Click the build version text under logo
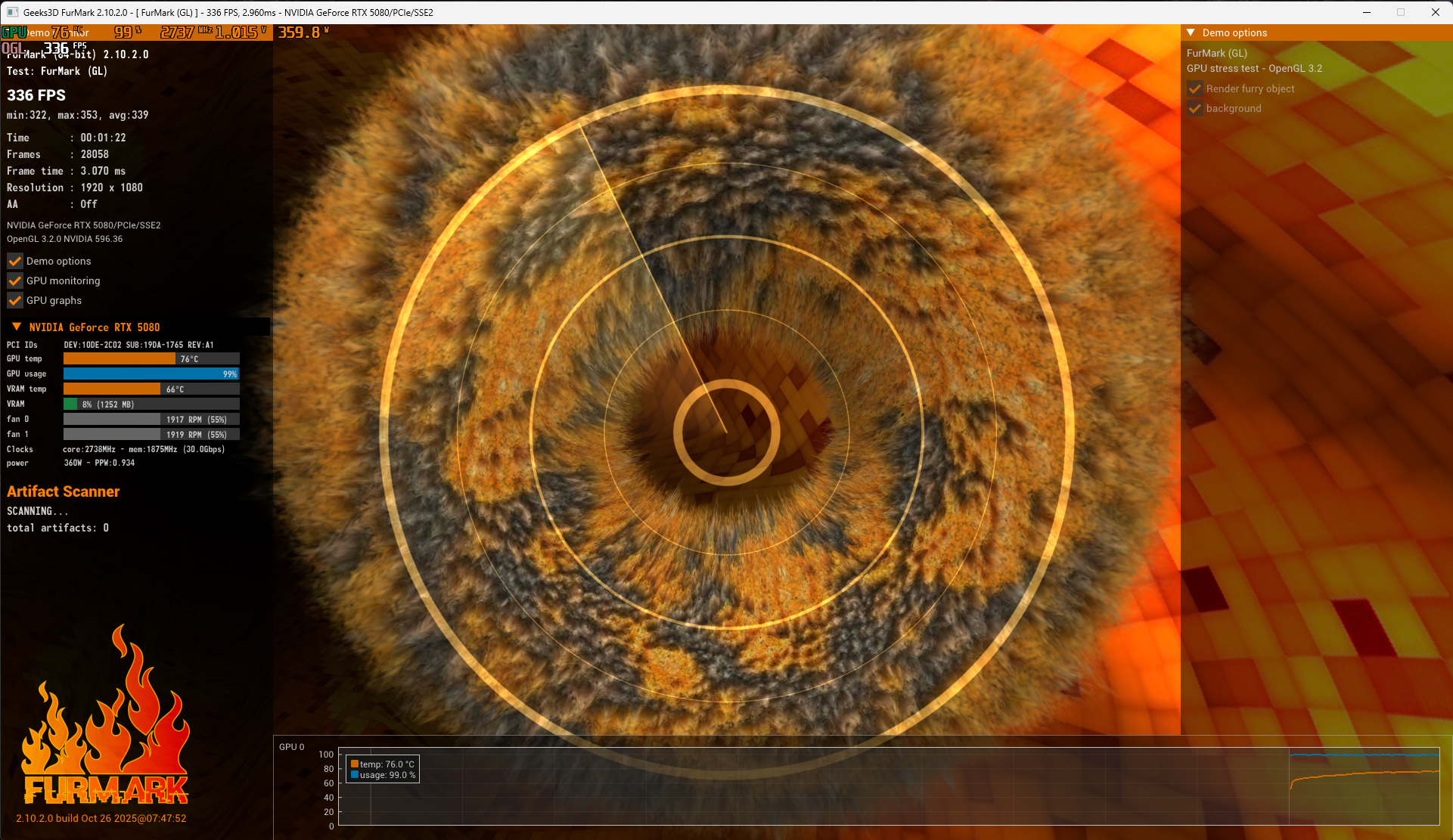Viewport: 1453px width, 840px height. coord(101,818)
